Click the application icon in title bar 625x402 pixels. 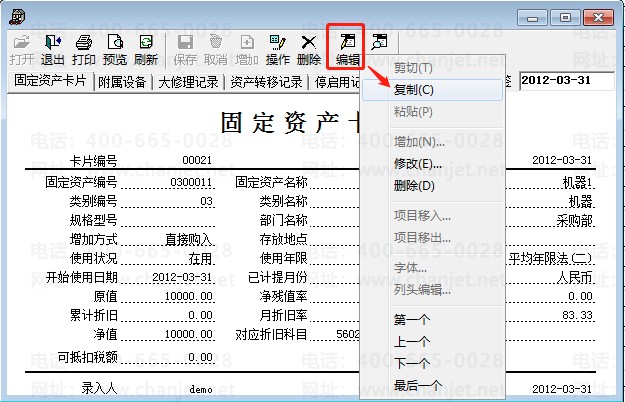(x=17, y=17)
